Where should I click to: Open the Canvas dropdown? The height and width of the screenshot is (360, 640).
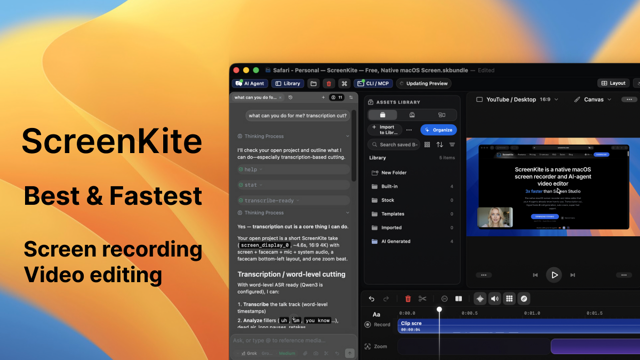(x=593, y=100)
